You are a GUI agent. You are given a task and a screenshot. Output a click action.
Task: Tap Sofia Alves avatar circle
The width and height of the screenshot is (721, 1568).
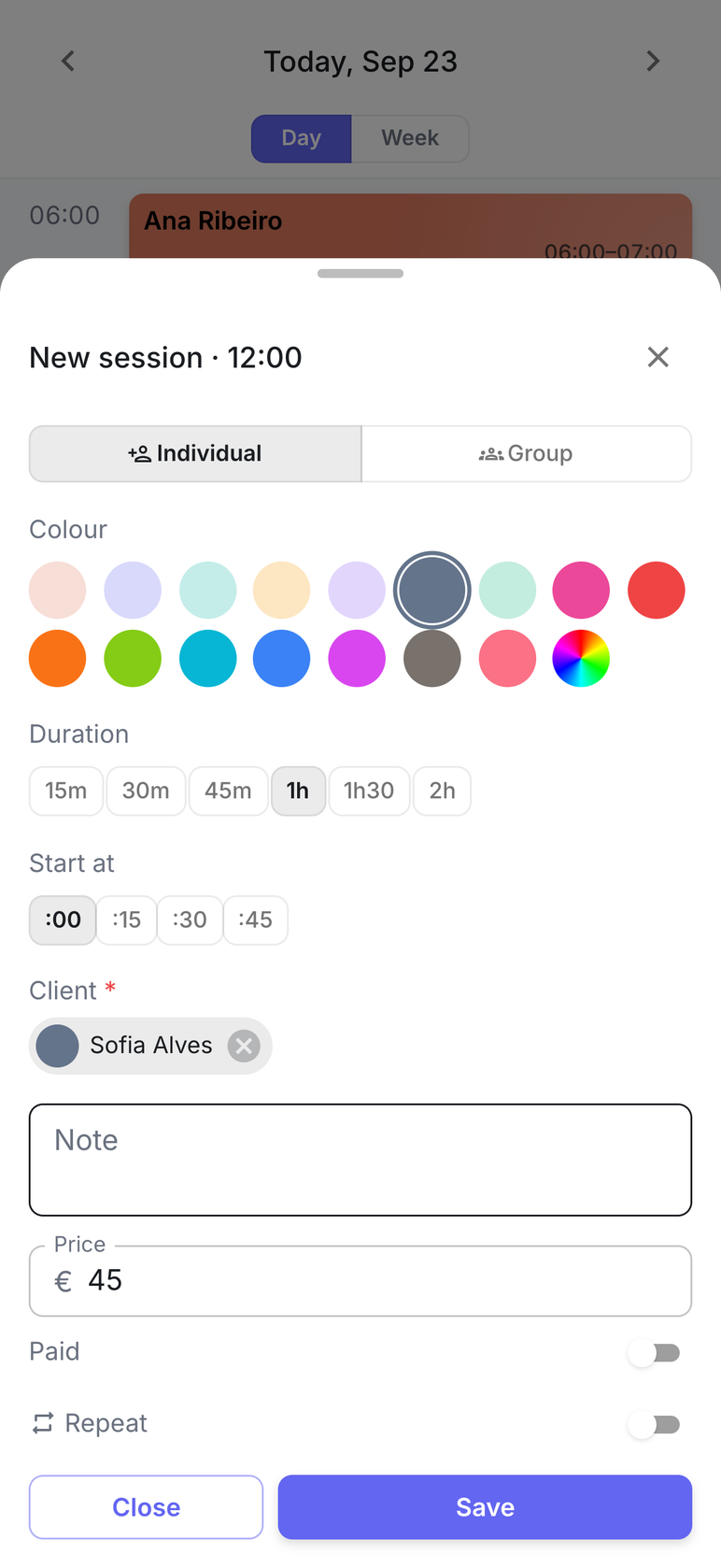pyautogui.click(x=57, y=1046)
